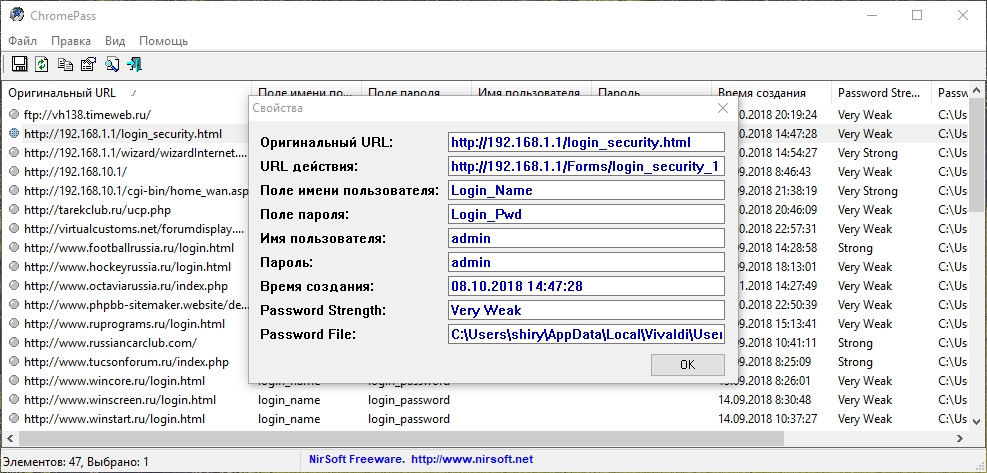987x473 pixels.
Task: Click the horizontal scrollbar left arrow
Action: tap(9, 438)
